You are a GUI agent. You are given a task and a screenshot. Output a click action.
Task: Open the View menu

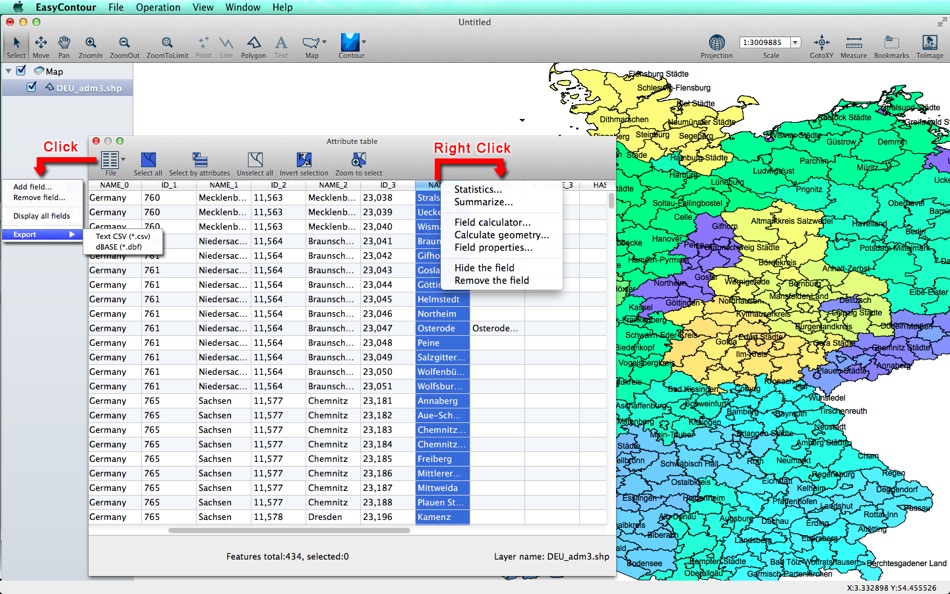click(202, 7)
